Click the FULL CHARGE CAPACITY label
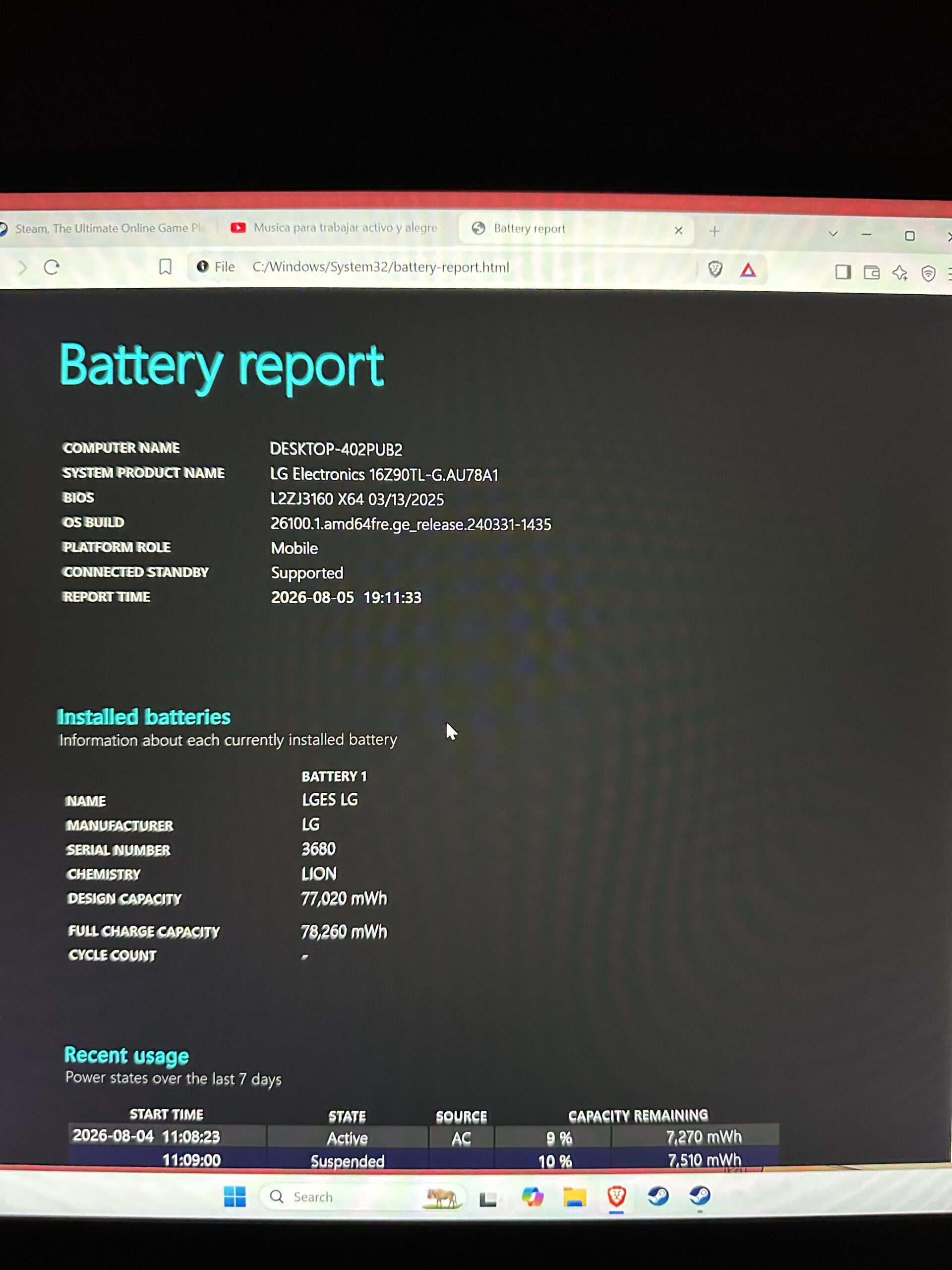 [144, 931]
